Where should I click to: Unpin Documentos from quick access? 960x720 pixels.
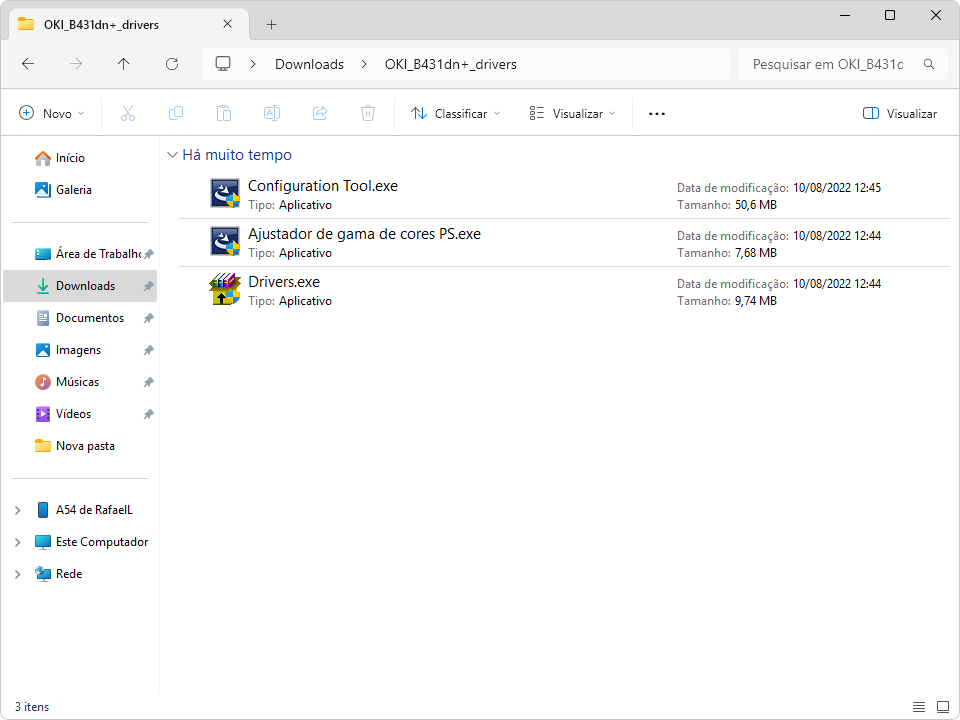click(x=148, y=318)
